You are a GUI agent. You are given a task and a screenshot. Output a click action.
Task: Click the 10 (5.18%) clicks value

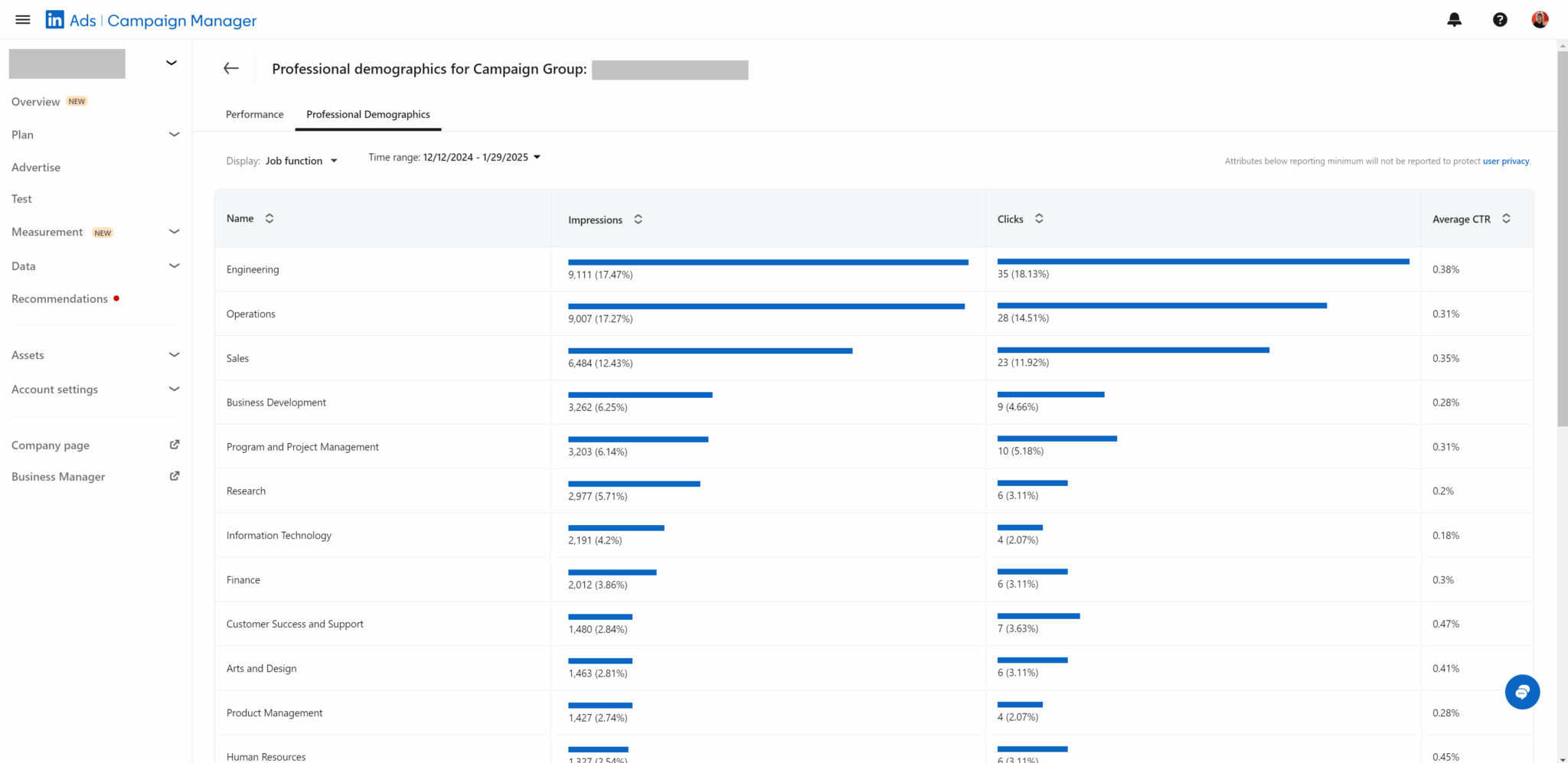[1020, 451]
